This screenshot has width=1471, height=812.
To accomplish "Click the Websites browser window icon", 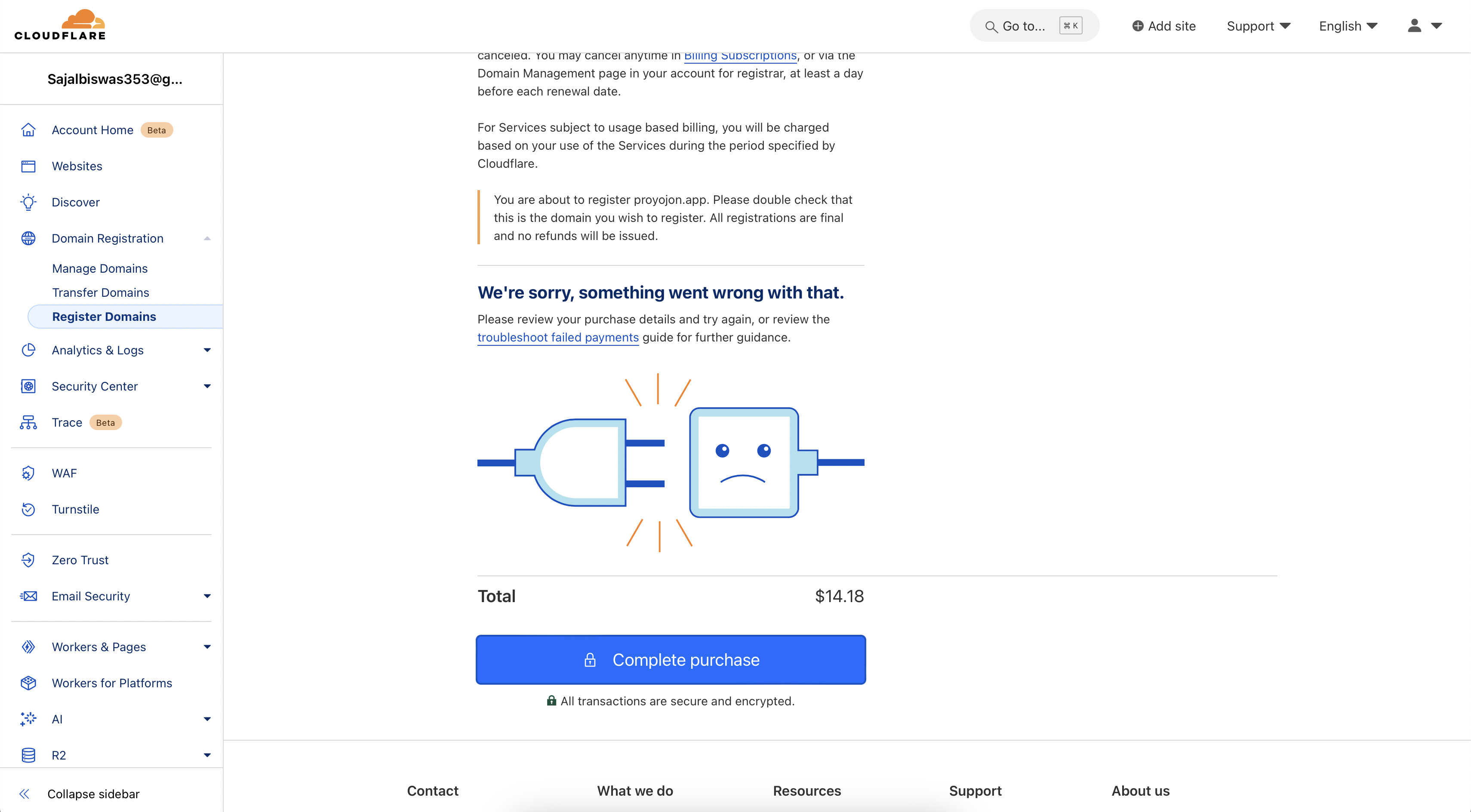I will coord(28,166).
